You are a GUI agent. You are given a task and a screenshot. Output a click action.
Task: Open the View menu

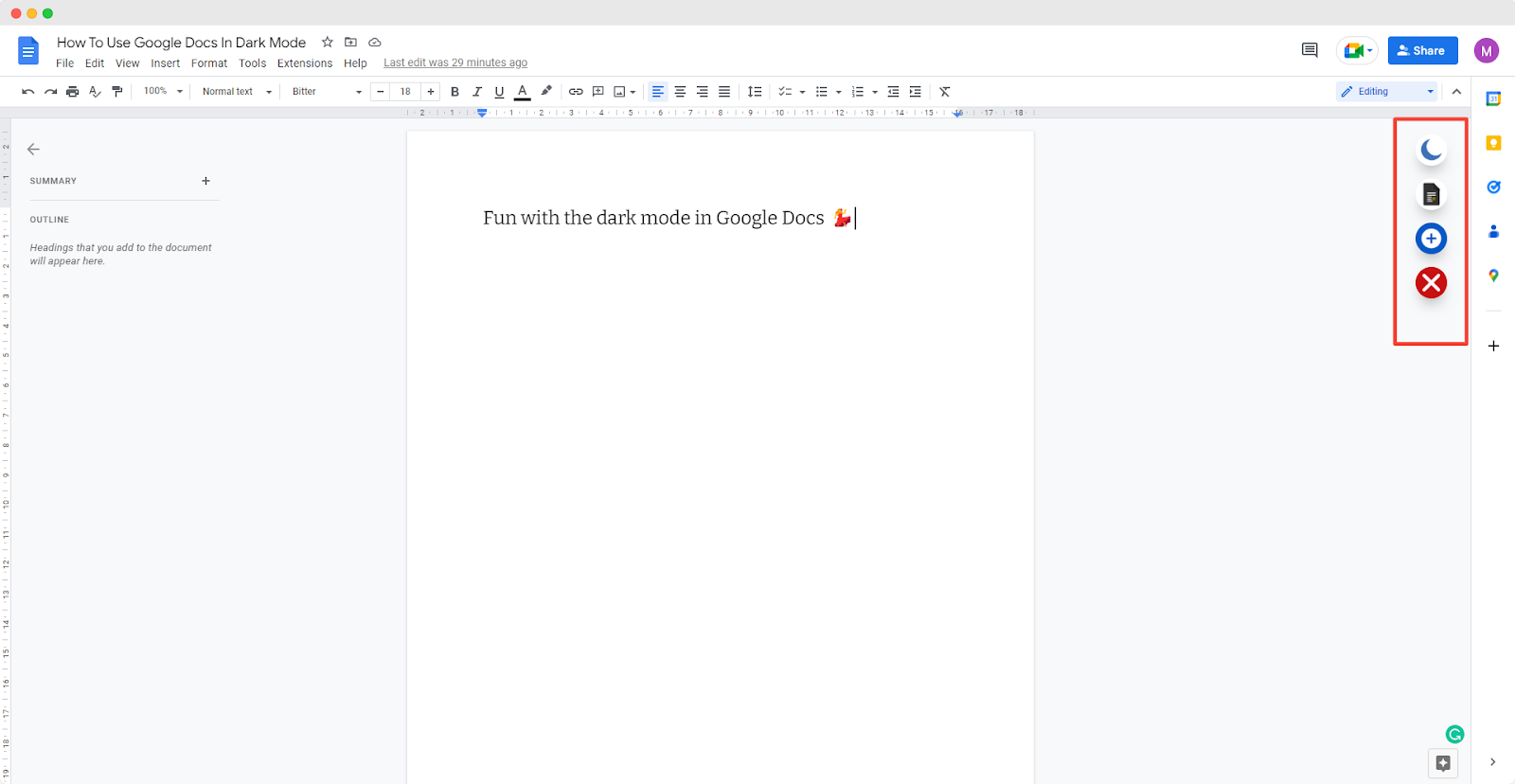pyautogui.click(x=127, y=63)
